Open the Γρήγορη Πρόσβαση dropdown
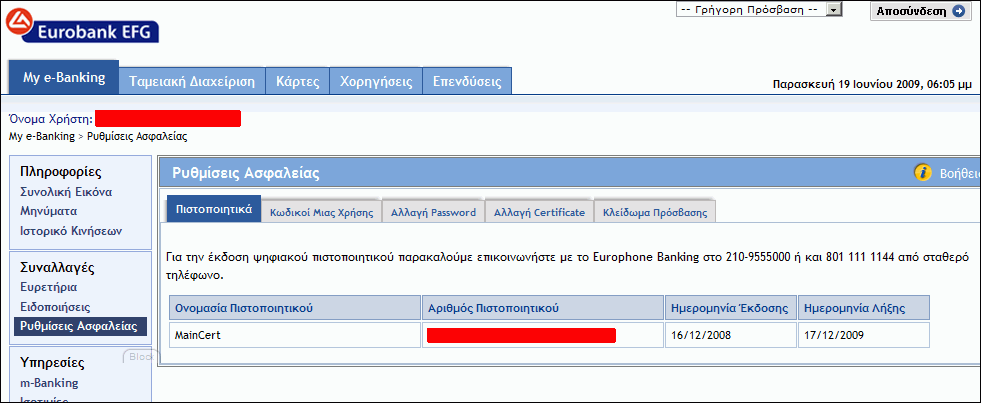Viewport: 981px width, 403px height. 760,10
